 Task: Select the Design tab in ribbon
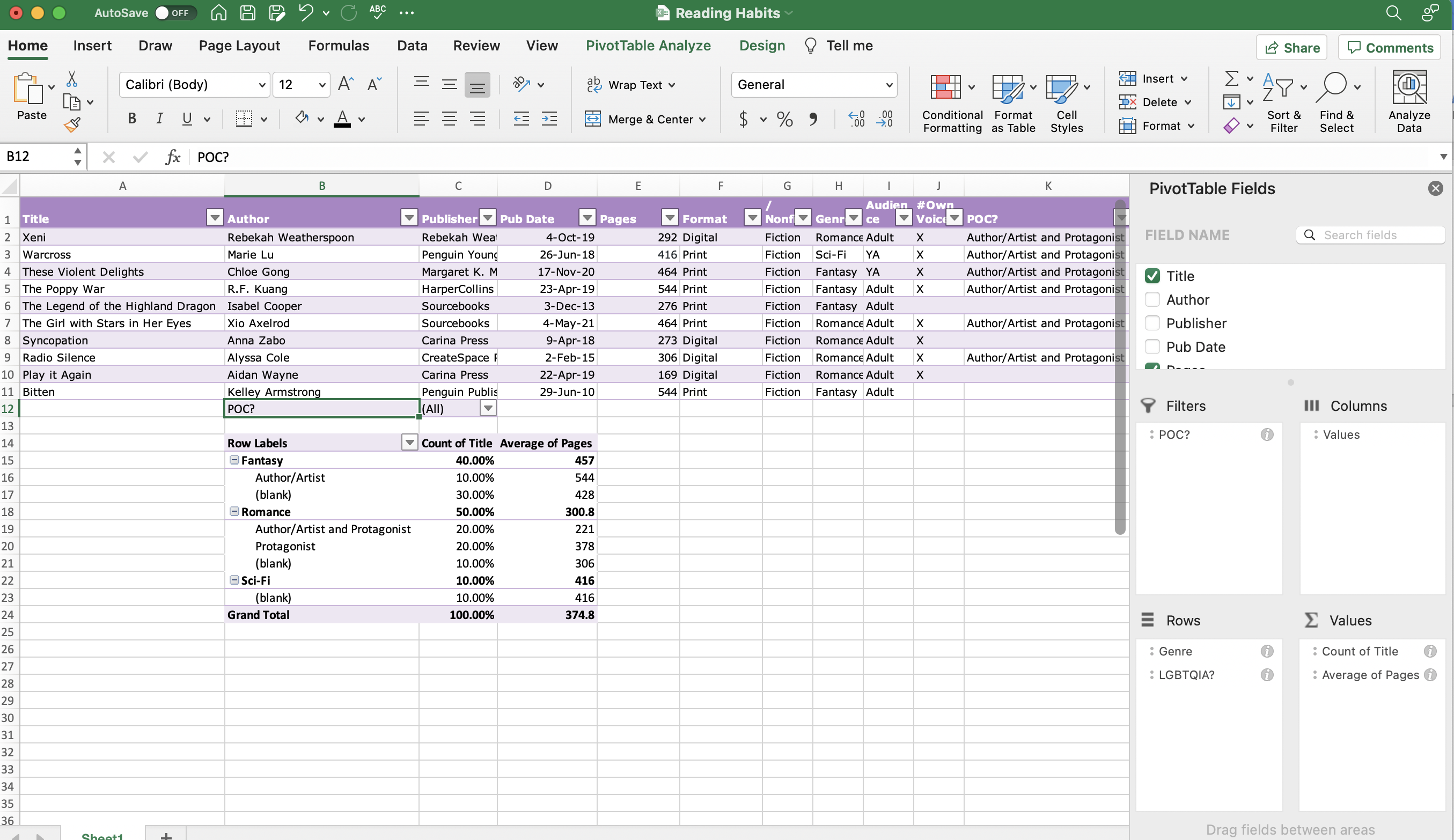click(761, 46)
